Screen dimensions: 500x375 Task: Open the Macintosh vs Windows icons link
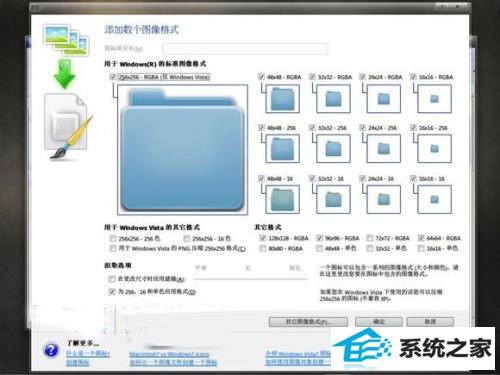[x=169, y=354]
